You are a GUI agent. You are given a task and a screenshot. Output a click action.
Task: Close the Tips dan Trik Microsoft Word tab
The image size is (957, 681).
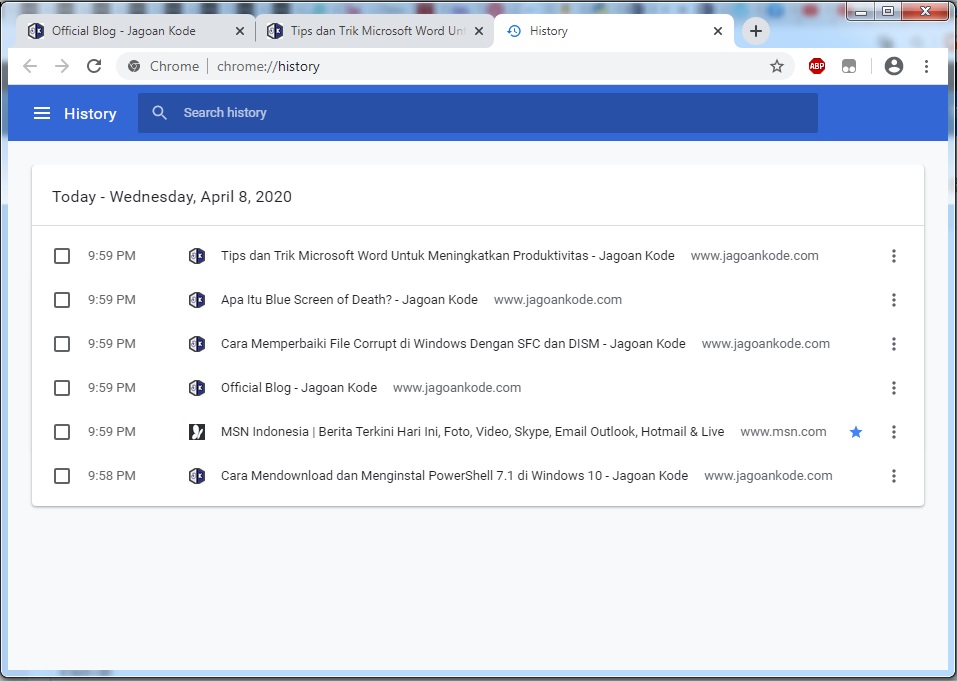[x=479, y=31]
